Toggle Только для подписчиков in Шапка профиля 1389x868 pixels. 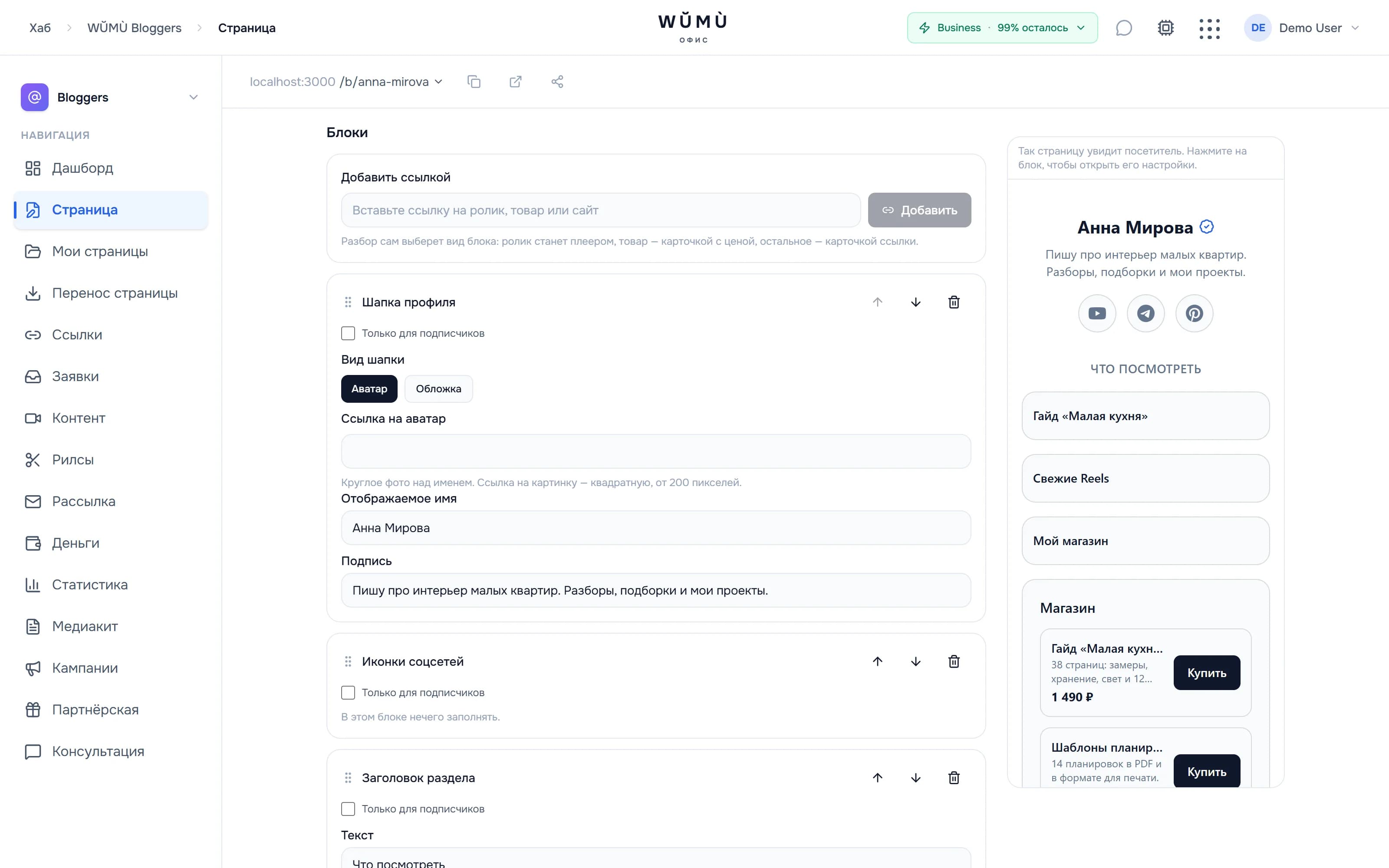(348, 334)
